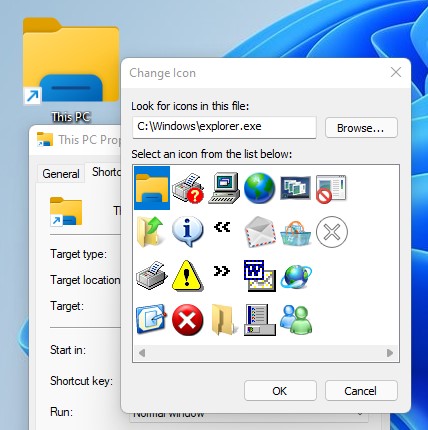The width and height of the screenshot is (428, 430).
Task: Click the 'Run:' label in Properties
Action: pos(61,412)
